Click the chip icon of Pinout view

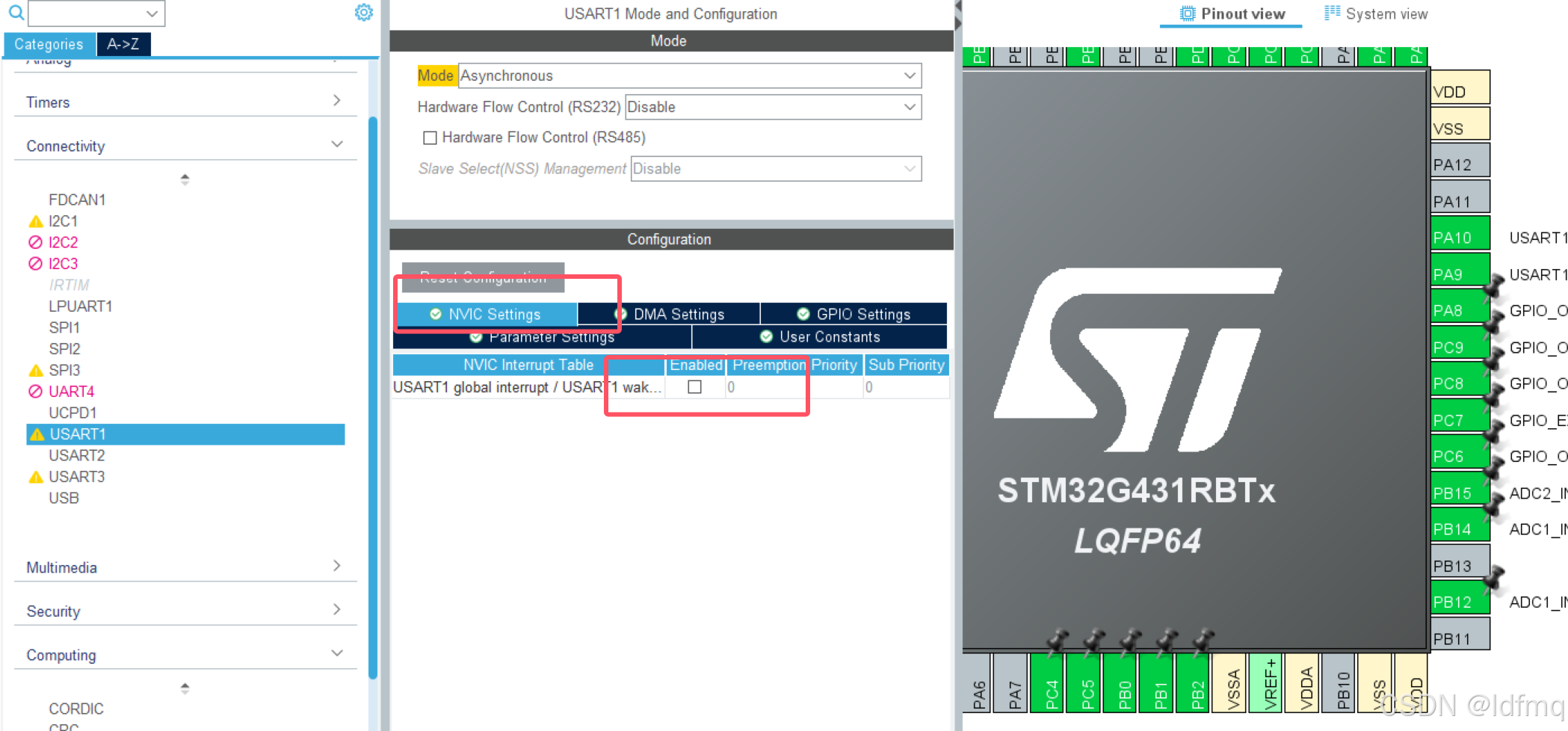1187,13
